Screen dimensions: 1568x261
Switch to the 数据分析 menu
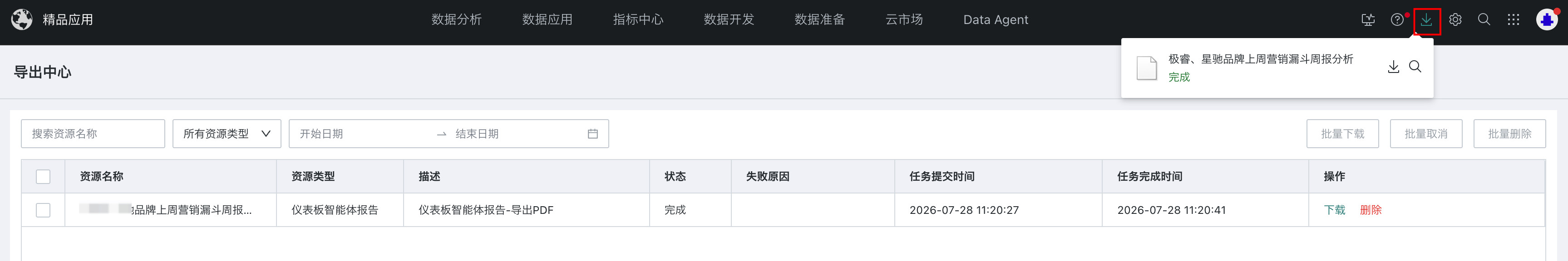tap(457, 20)
